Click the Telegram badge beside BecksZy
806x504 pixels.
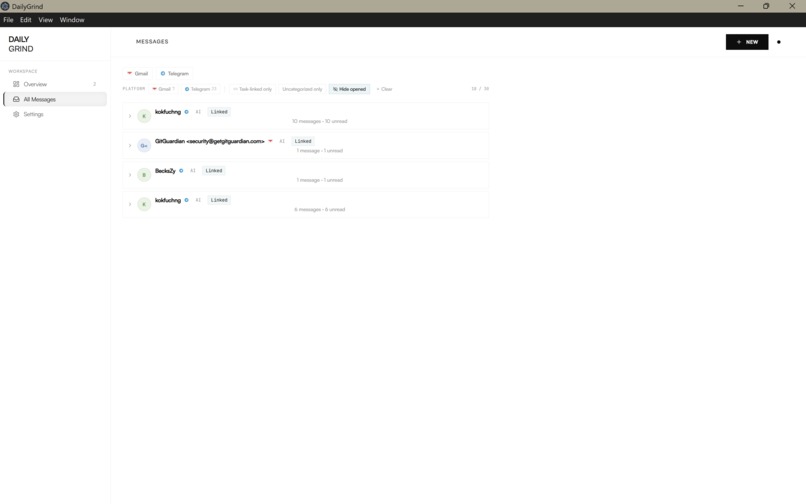pyautogui.click(x=181, y=170)
